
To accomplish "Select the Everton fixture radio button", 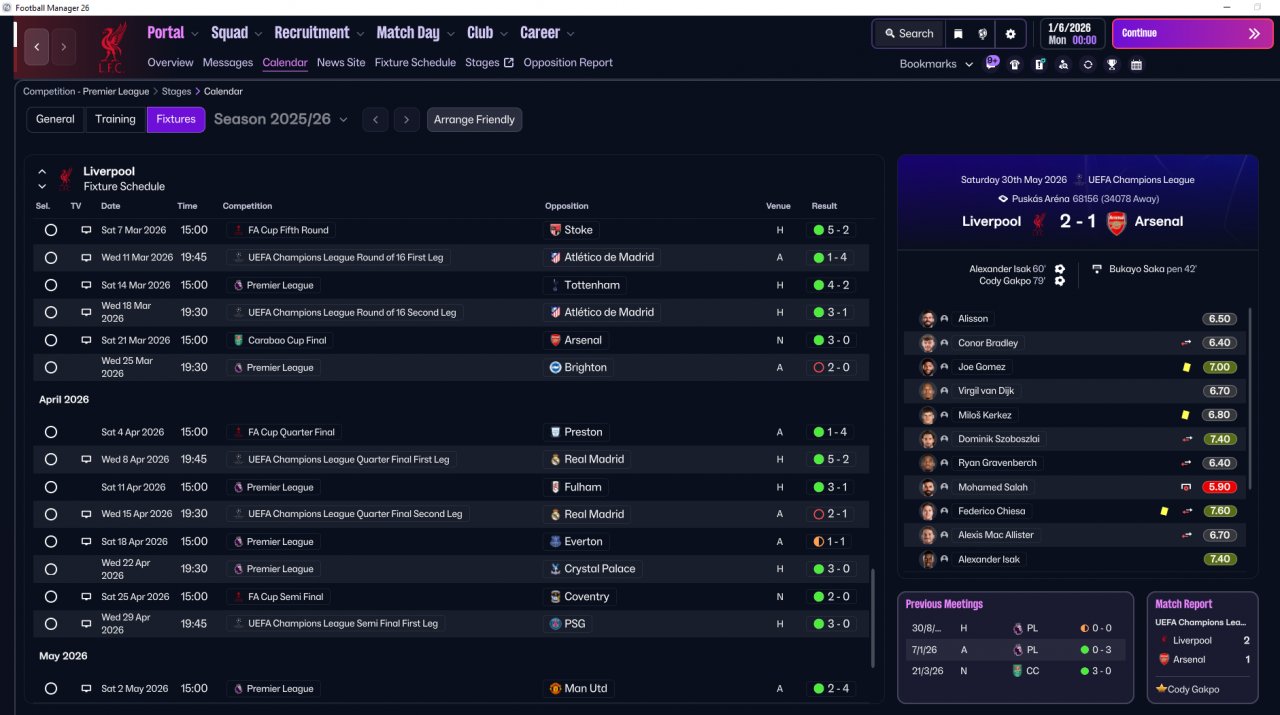I will pyautogui.click(x=51, y=542).
